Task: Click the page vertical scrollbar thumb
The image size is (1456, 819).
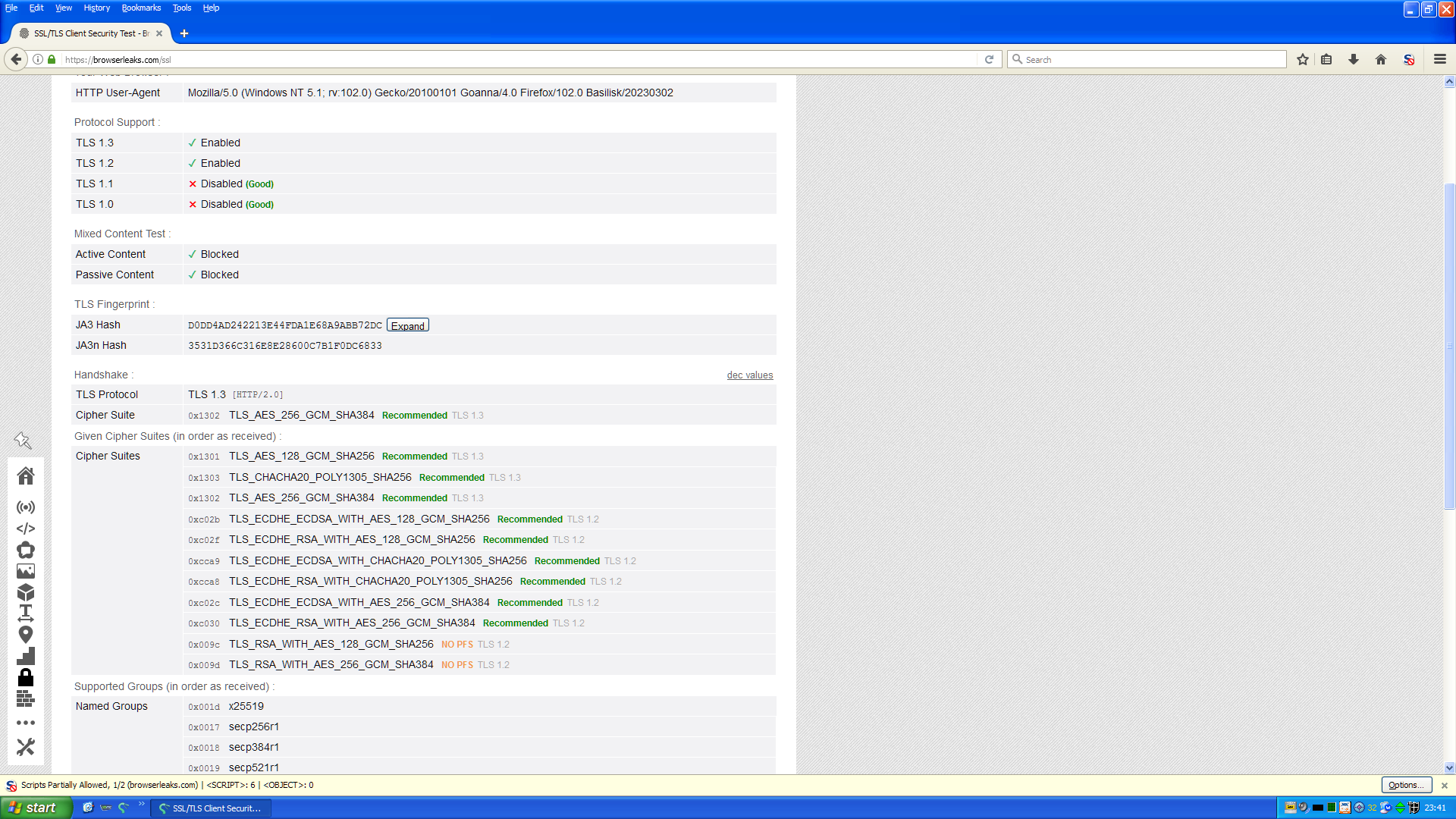Action: pos(1449,345)
